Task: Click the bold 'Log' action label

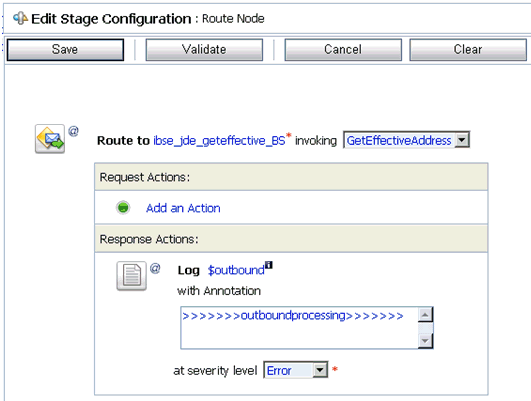Action: 189,270
